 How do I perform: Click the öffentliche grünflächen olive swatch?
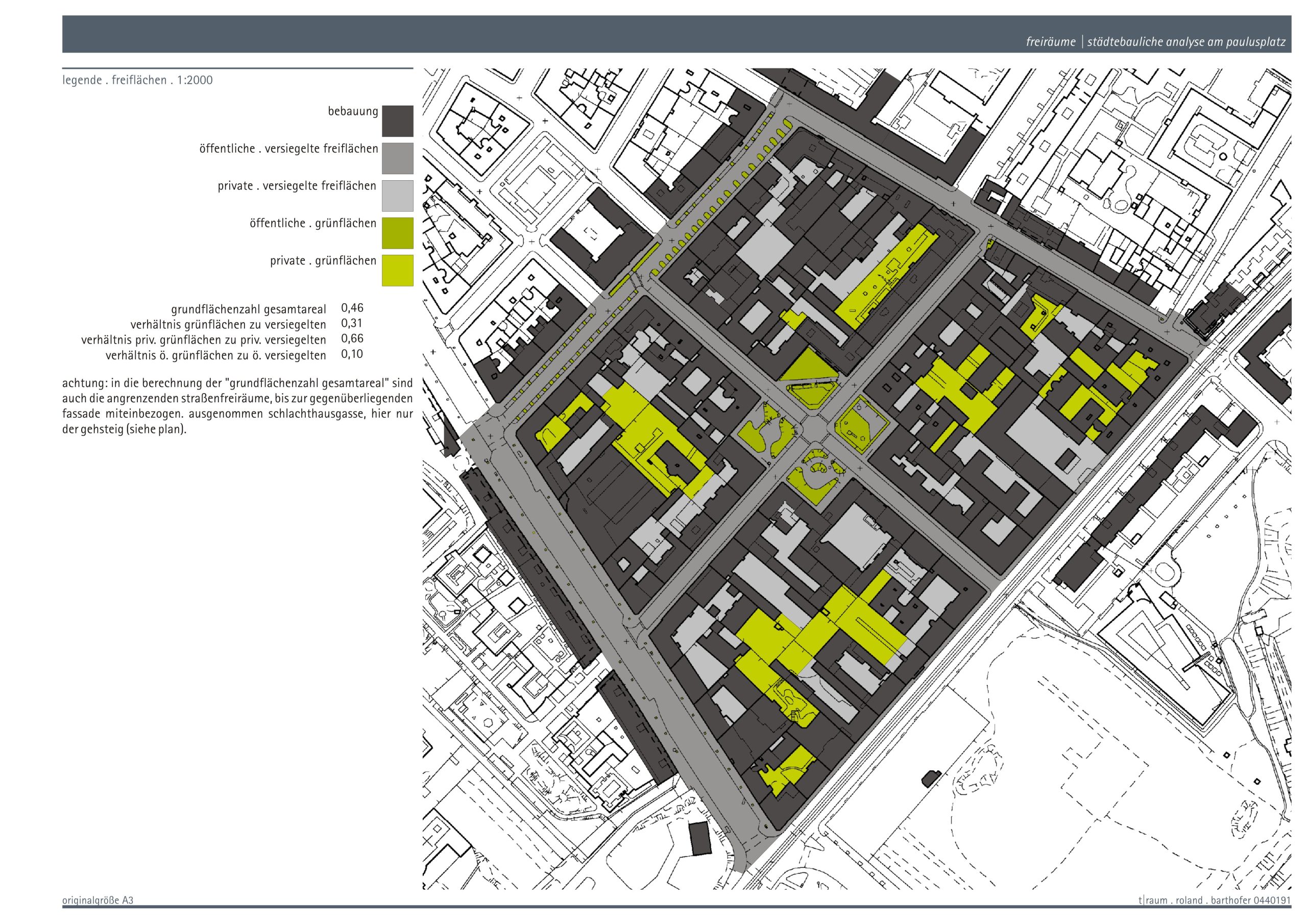[x=397, y=233]
